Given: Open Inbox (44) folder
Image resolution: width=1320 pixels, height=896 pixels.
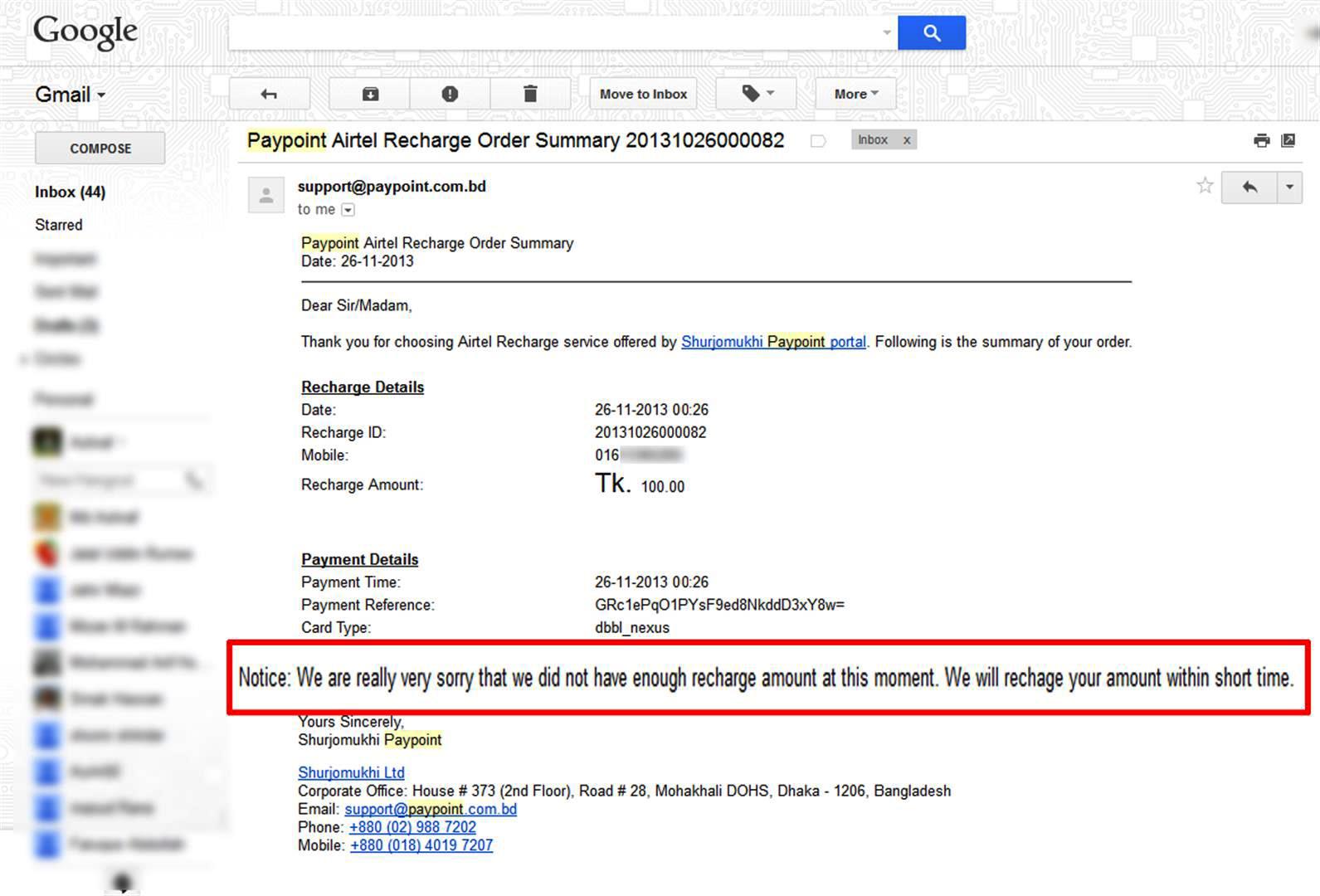Looking at the screenshot, I should click(x=70, y=192).
